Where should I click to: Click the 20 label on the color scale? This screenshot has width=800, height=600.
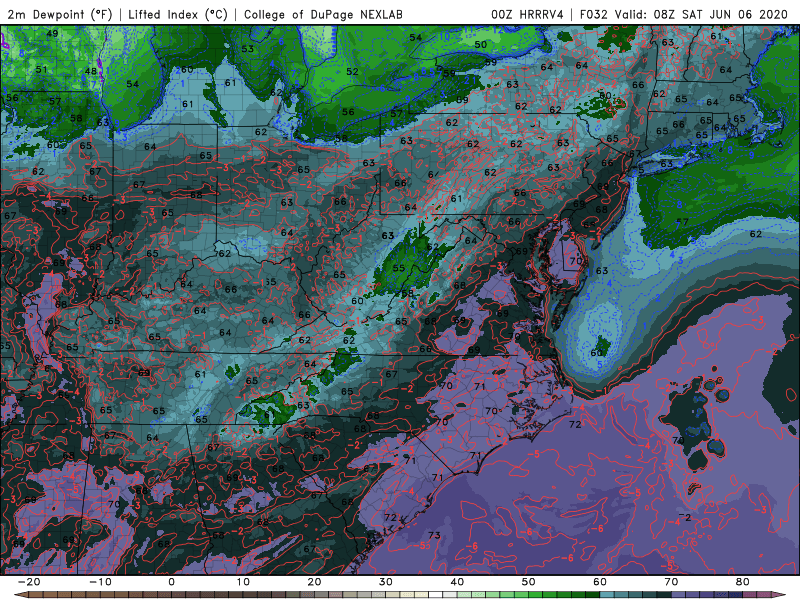click(314, 582)
